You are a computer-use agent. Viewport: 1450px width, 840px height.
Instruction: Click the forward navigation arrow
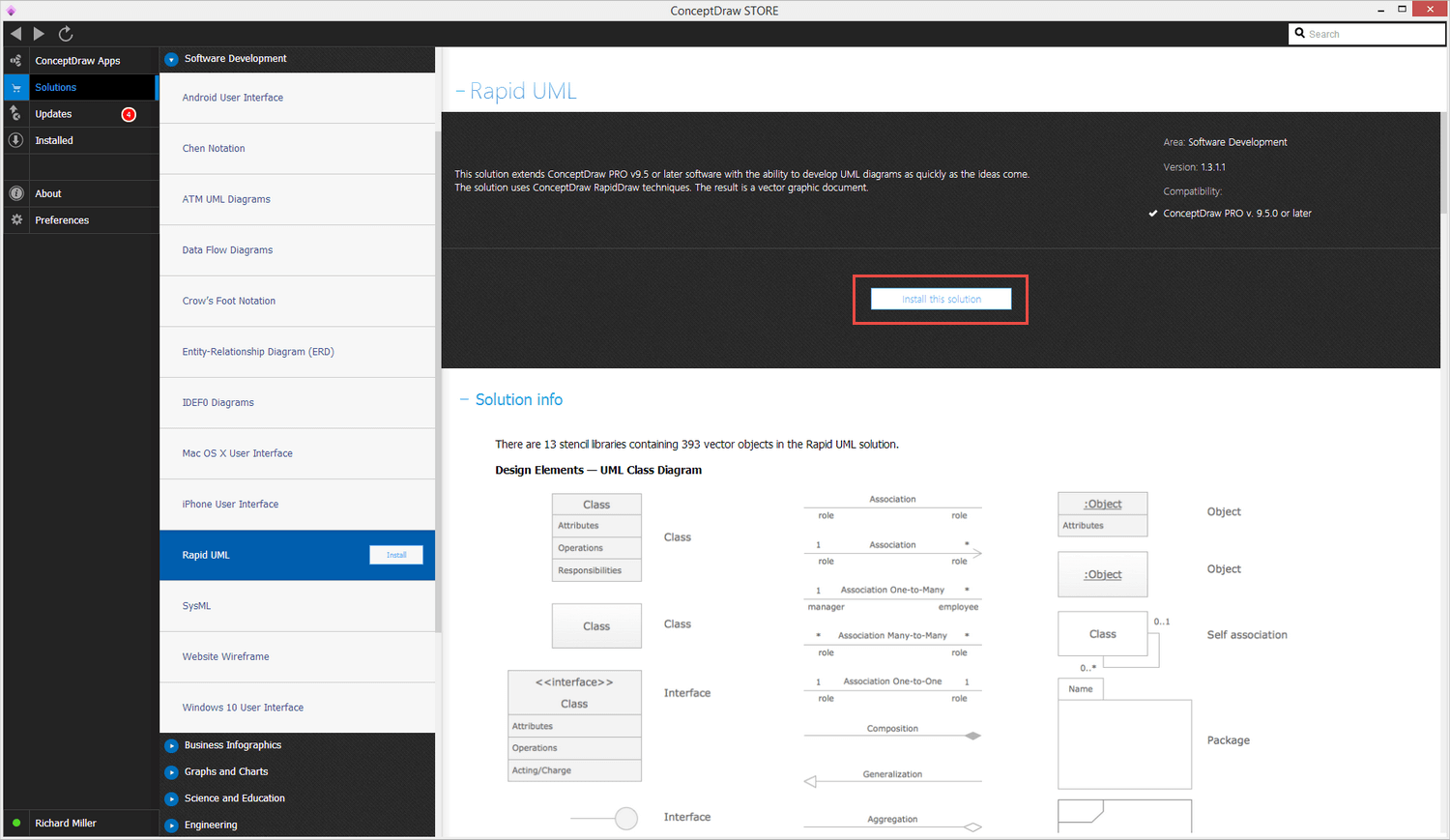(39, 34)
